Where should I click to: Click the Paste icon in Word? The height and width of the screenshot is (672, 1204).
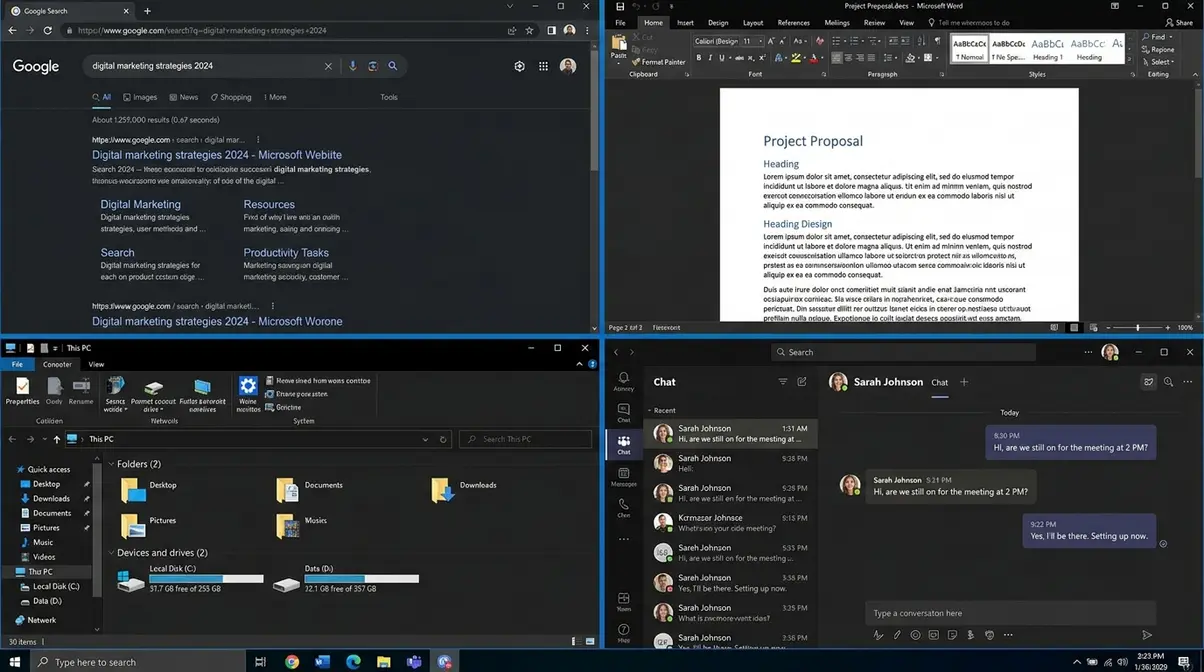(x=619, y=44)
